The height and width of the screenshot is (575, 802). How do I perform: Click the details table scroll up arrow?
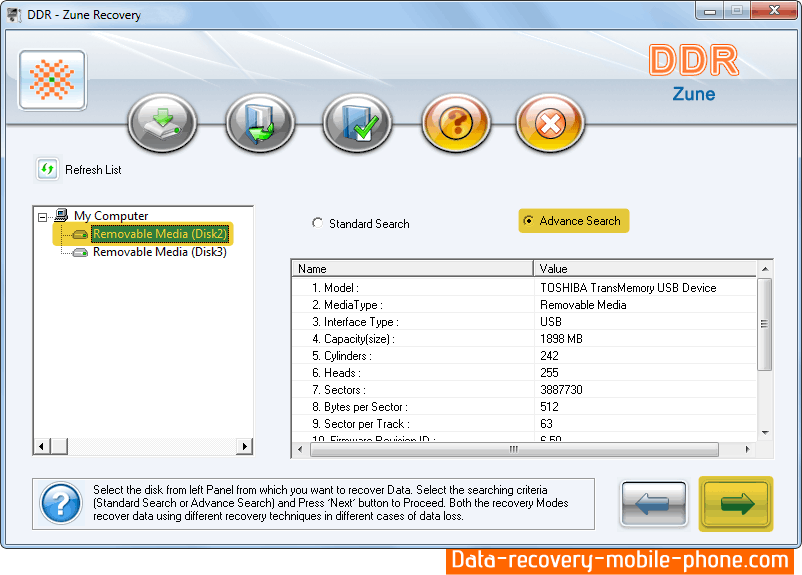click(x=765, y=269)
